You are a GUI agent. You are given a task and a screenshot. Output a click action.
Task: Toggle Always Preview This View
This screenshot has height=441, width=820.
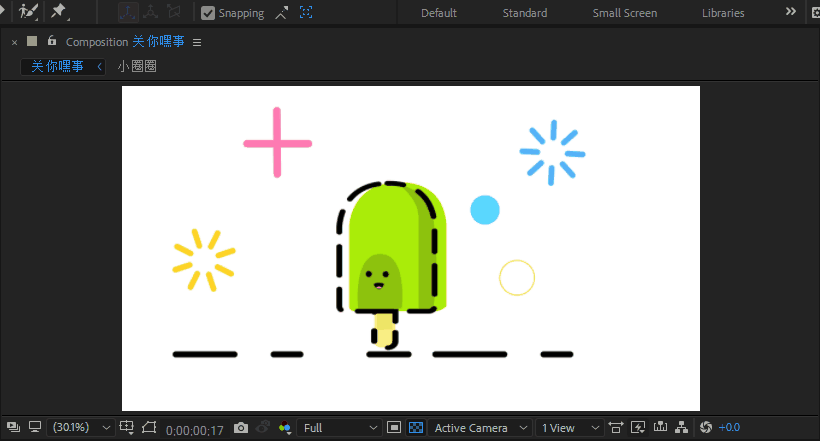[x=13, y=427]
